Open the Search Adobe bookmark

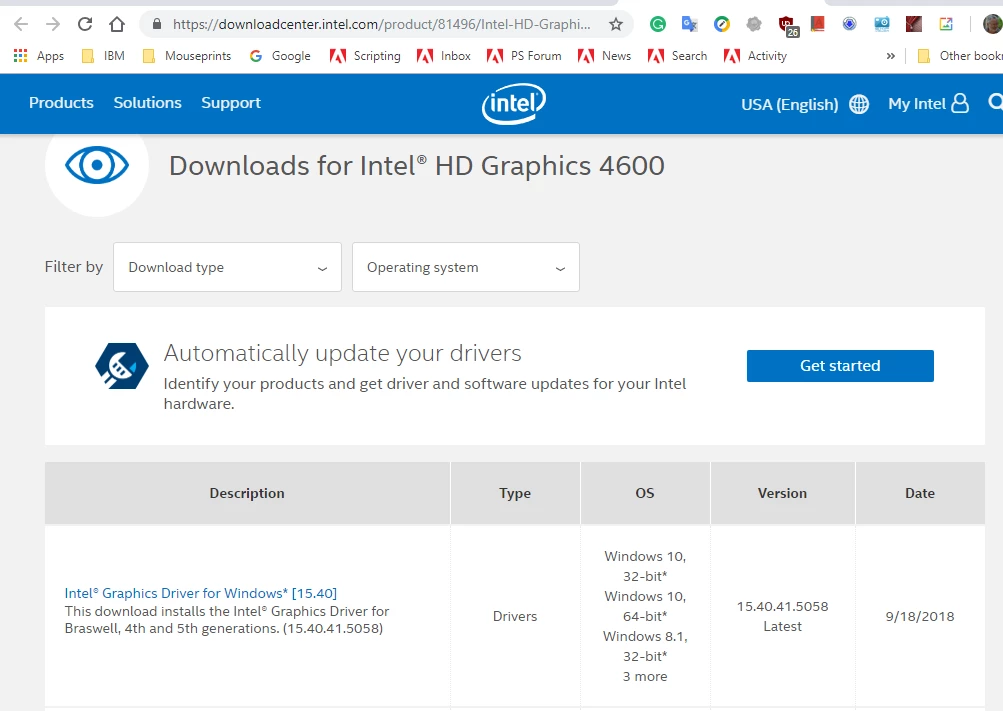tap(677, 56)
